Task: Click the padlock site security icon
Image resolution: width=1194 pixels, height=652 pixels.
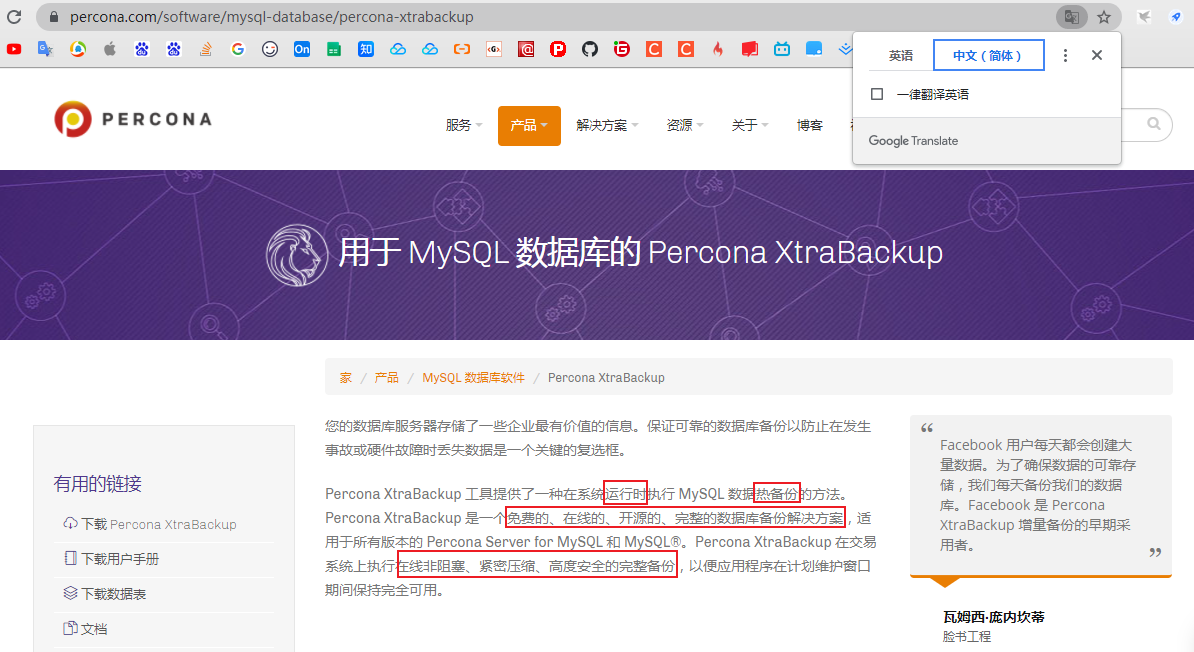Action: pos(53,17)
